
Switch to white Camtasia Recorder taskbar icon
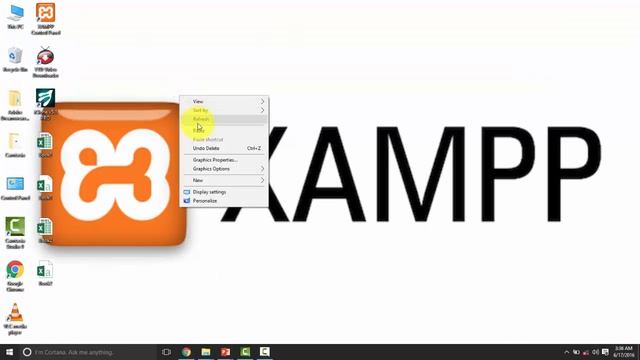(x=264, y=352)
